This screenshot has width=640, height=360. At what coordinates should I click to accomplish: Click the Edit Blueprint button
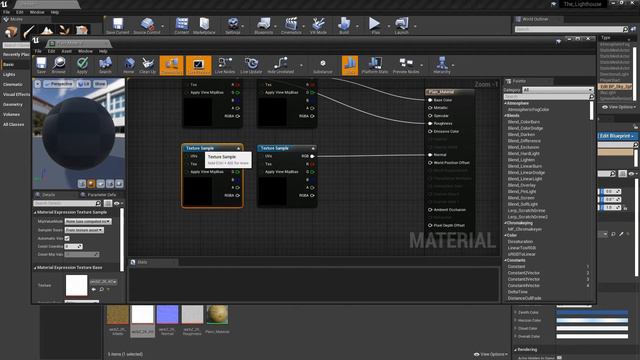(616, 136)
